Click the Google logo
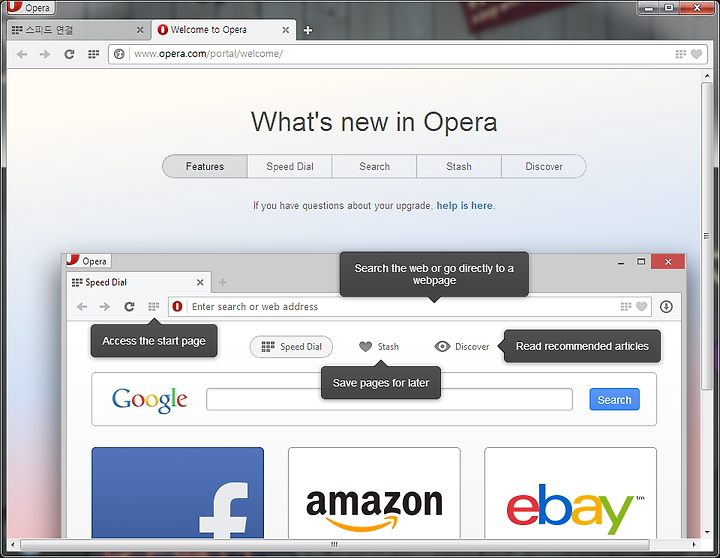The height and width of the screenshot is (558, 720). (150, 399)
